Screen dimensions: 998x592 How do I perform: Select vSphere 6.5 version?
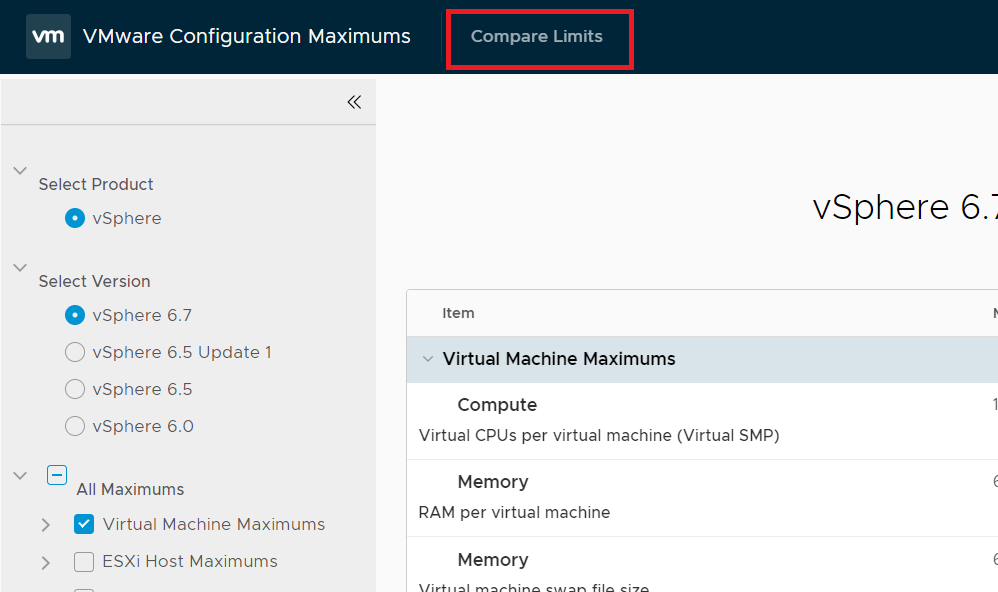pos(75,389)
